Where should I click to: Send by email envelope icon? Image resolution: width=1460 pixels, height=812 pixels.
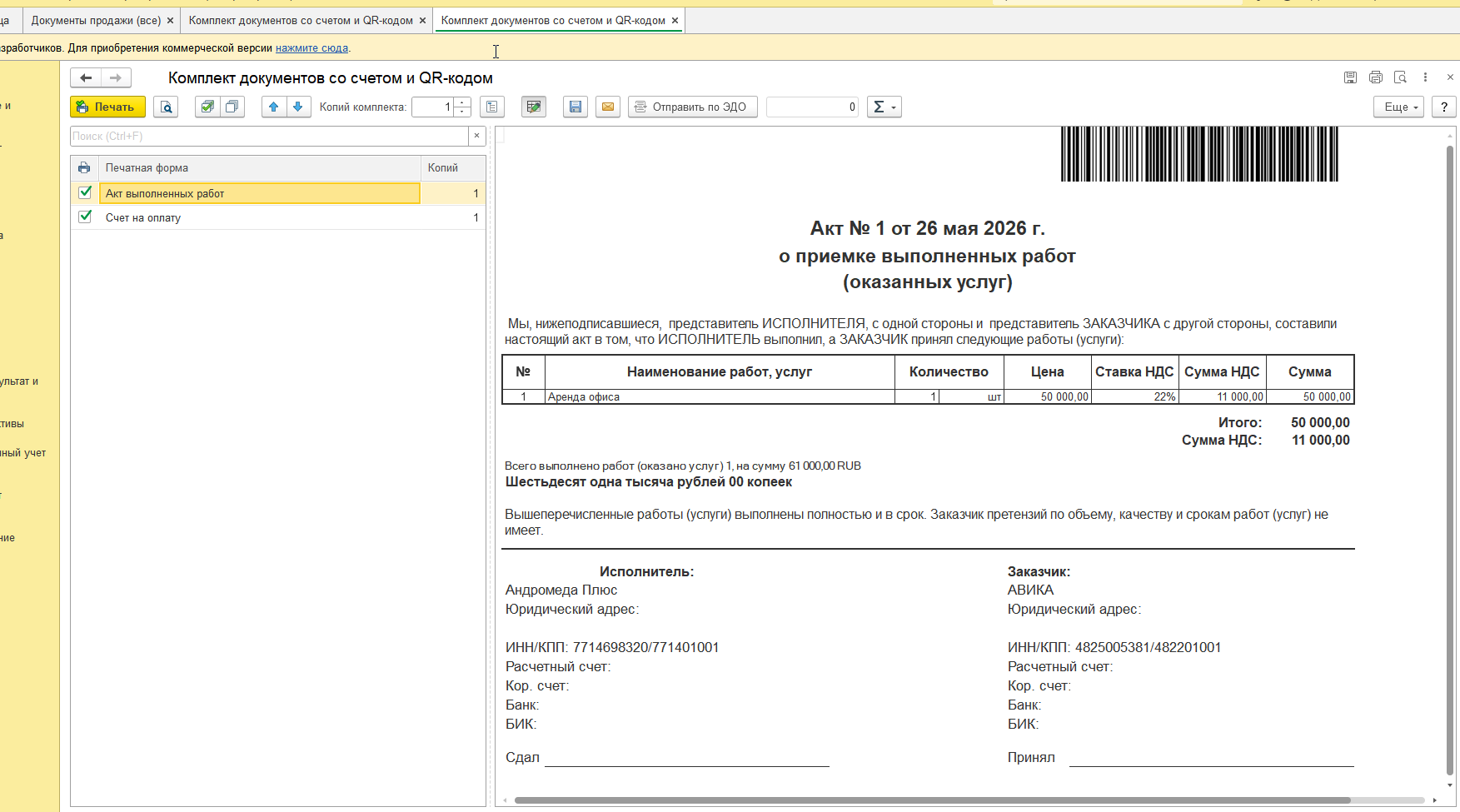coord(608,107)
